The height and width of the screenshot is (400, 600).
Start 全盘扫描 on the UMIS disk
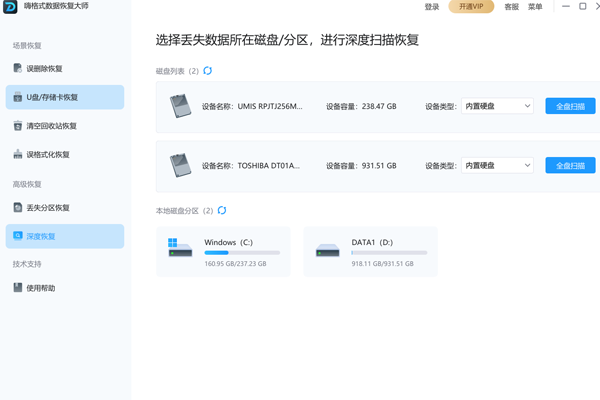pos(570,106)
